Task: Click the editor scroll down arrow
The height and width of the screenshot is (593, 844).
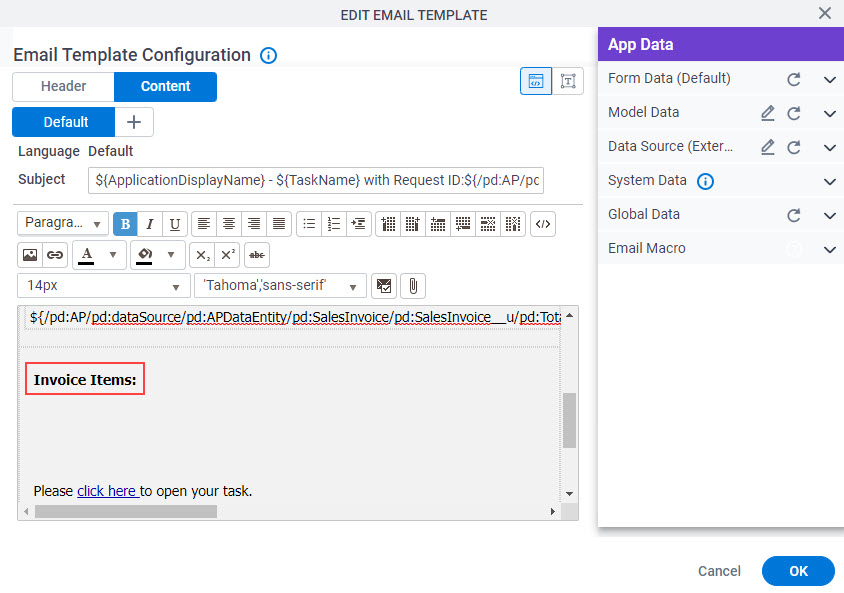Action: click(x=569, y=493)
